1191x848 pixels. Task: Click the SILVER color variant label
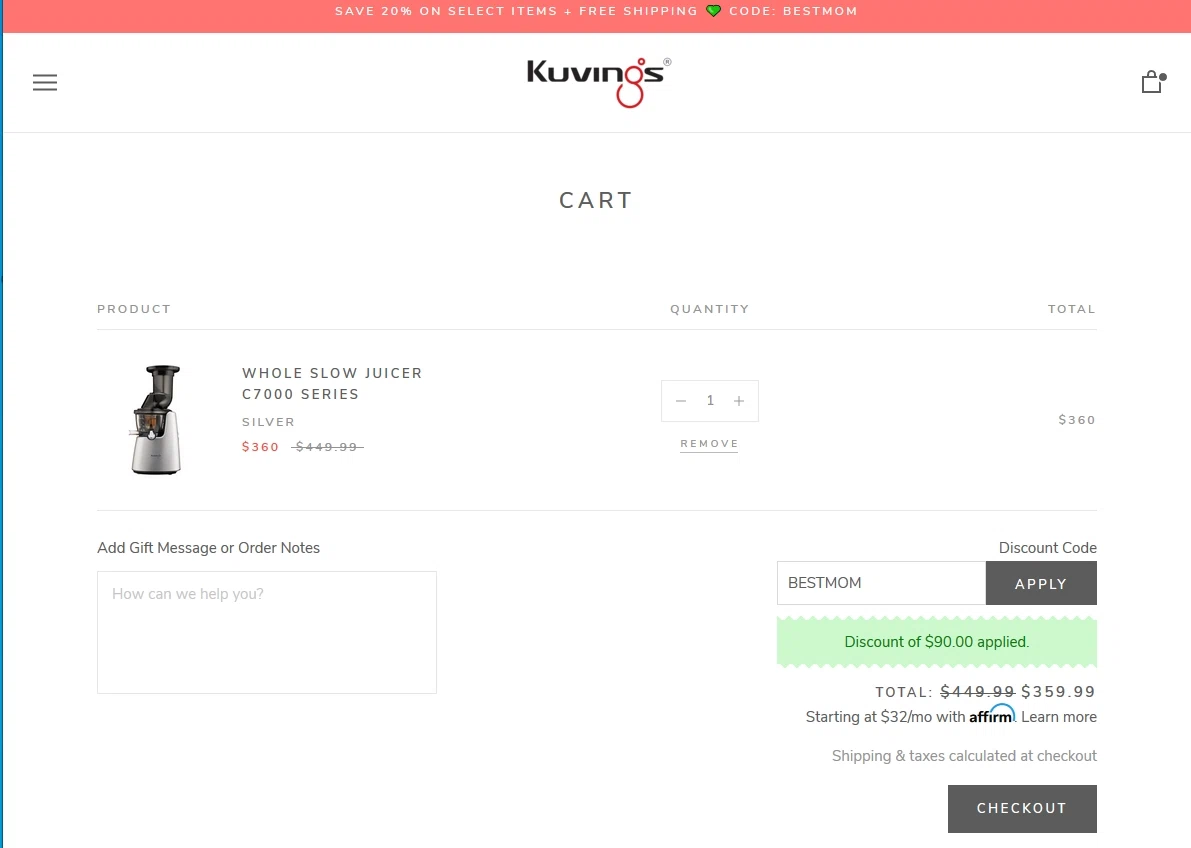pyautogui.click(x=268, y=422)
